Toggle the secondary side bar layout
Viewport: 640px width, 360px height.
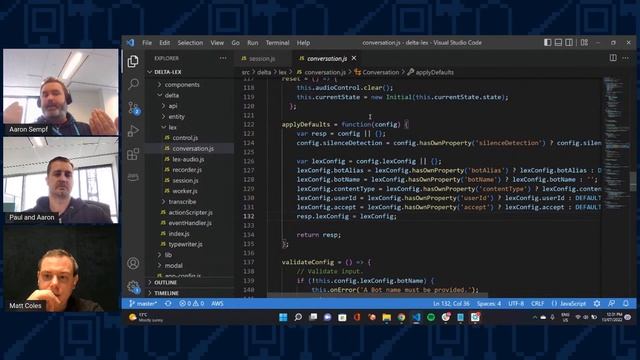[569, 42]
